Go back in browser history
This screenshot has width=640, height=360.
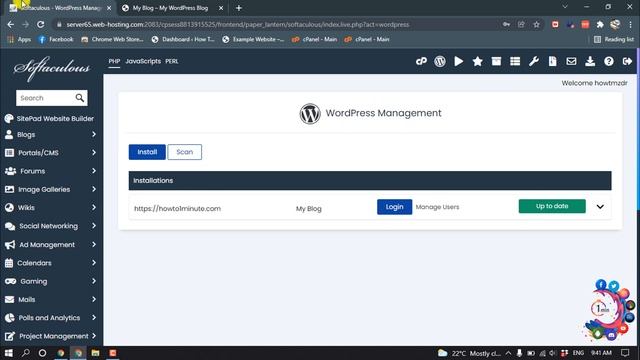(11, 24)
